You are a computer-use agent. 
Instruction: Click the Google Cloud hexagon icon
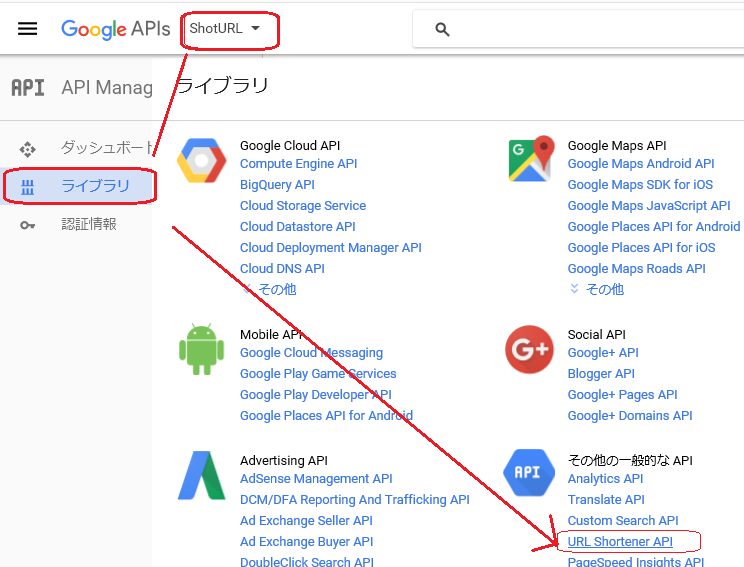click(x=202, y=160)
